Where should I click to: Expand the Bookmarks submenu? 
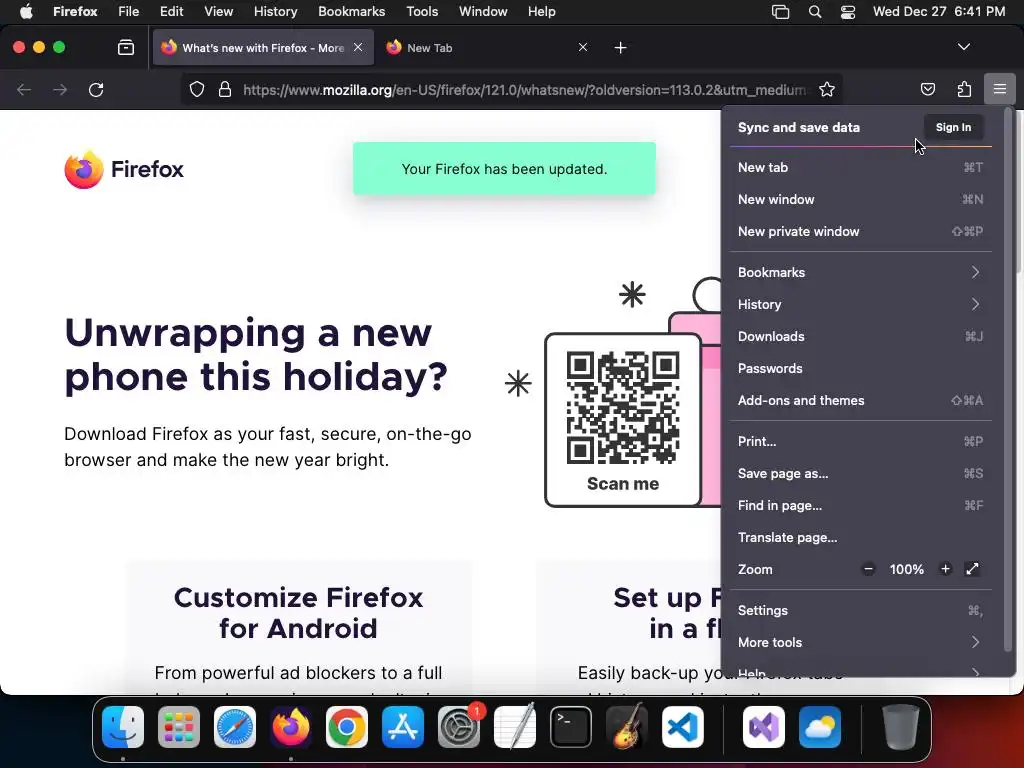tap(861, 272)
